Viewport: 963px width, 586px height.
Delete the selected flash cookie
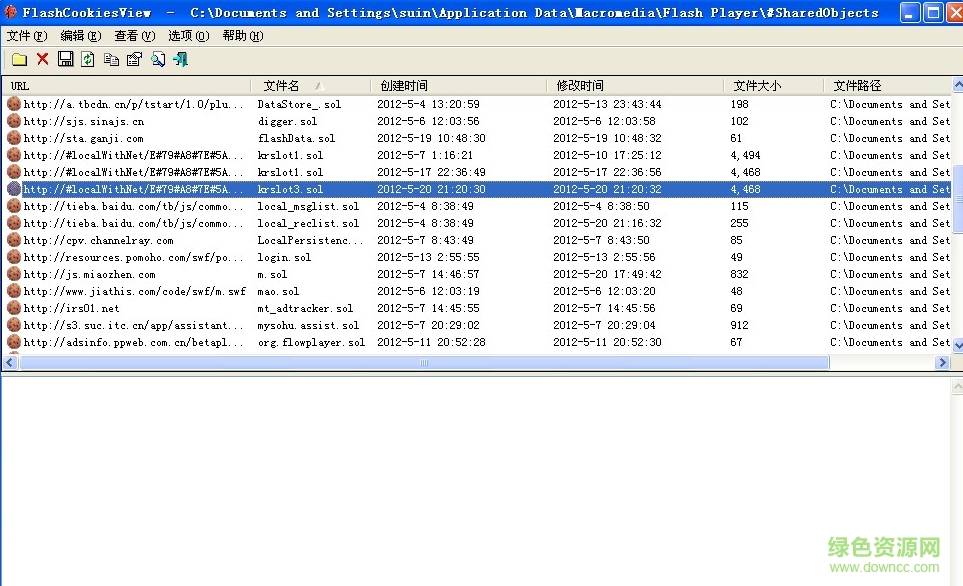[42, 59]
